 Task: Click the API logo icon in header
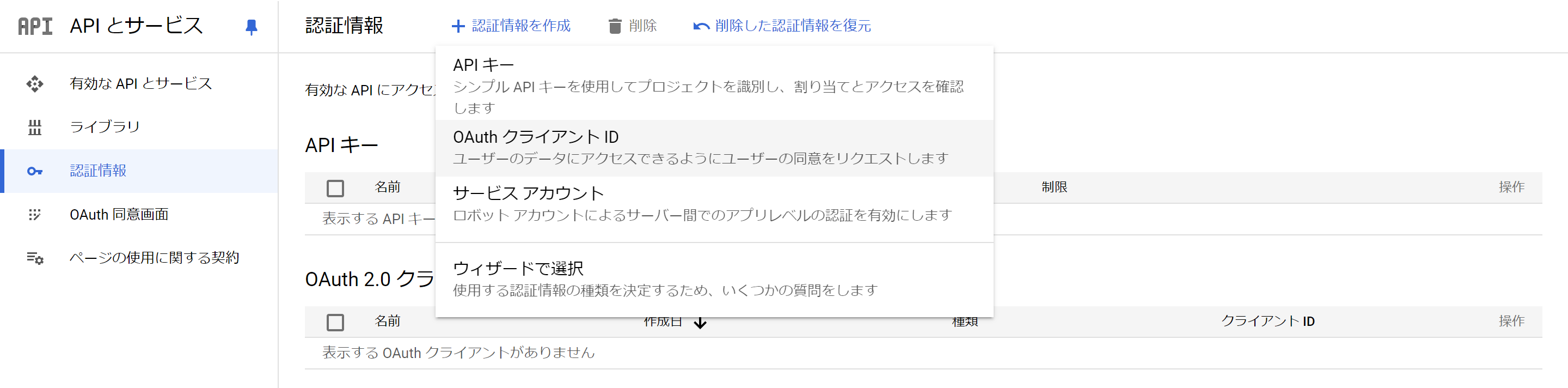(x=35, y=26)
